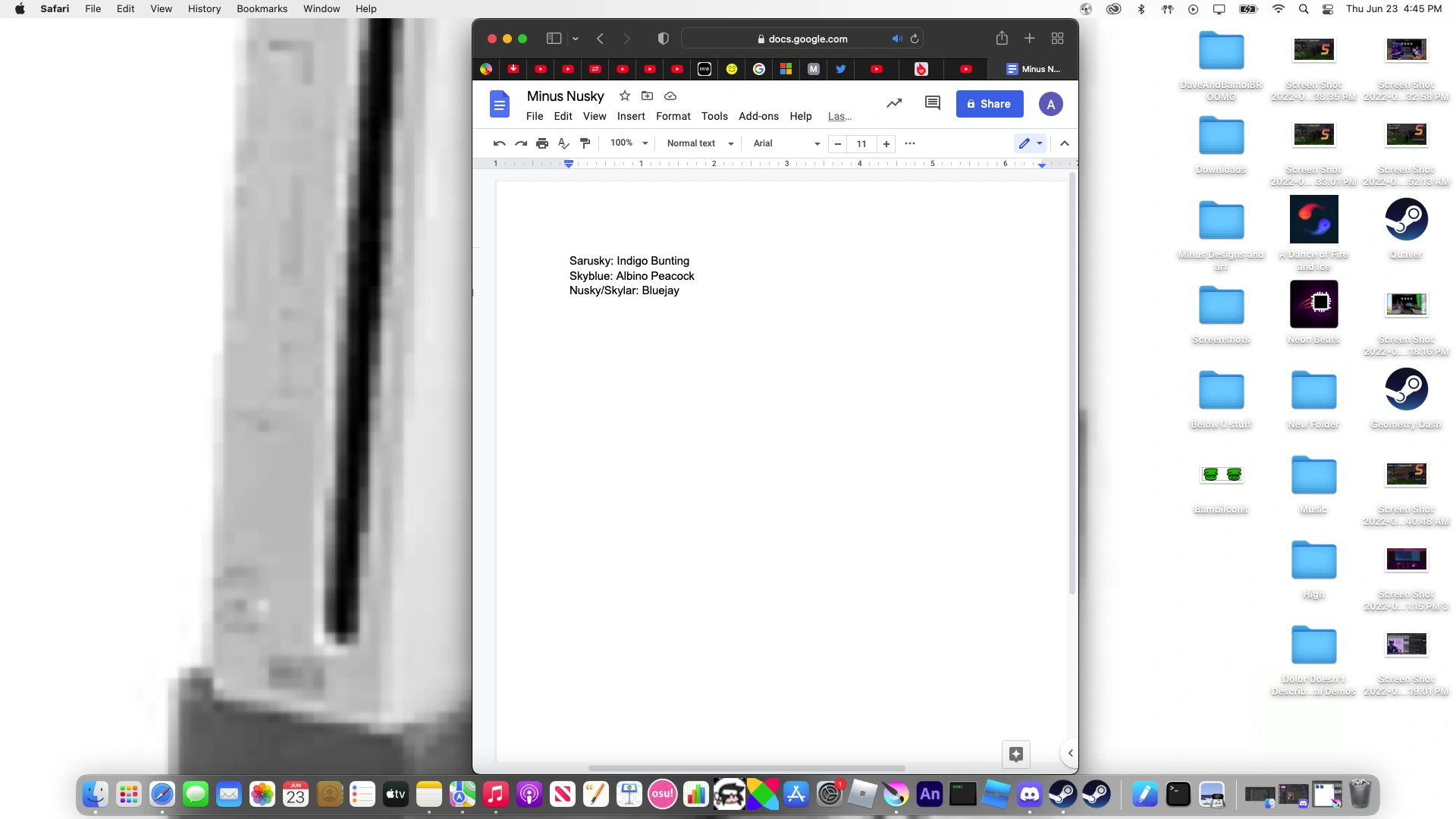Screen dimensions: 1456x819
Task: Click the font size input field
Action: pos(861,143)
